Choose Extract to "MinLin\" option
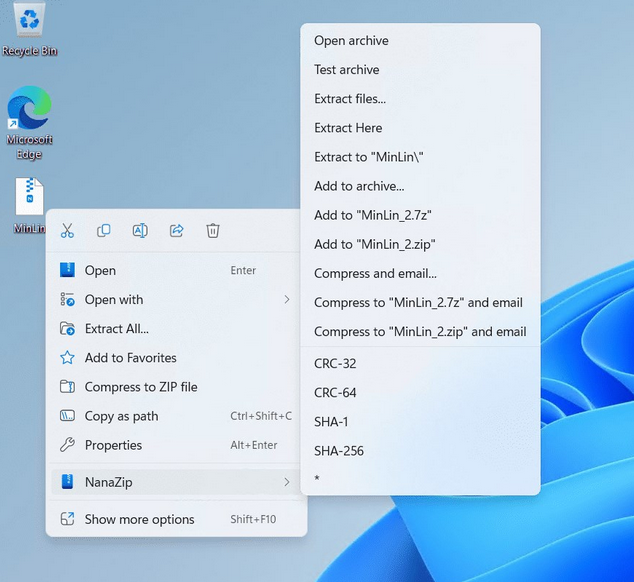 421,157
